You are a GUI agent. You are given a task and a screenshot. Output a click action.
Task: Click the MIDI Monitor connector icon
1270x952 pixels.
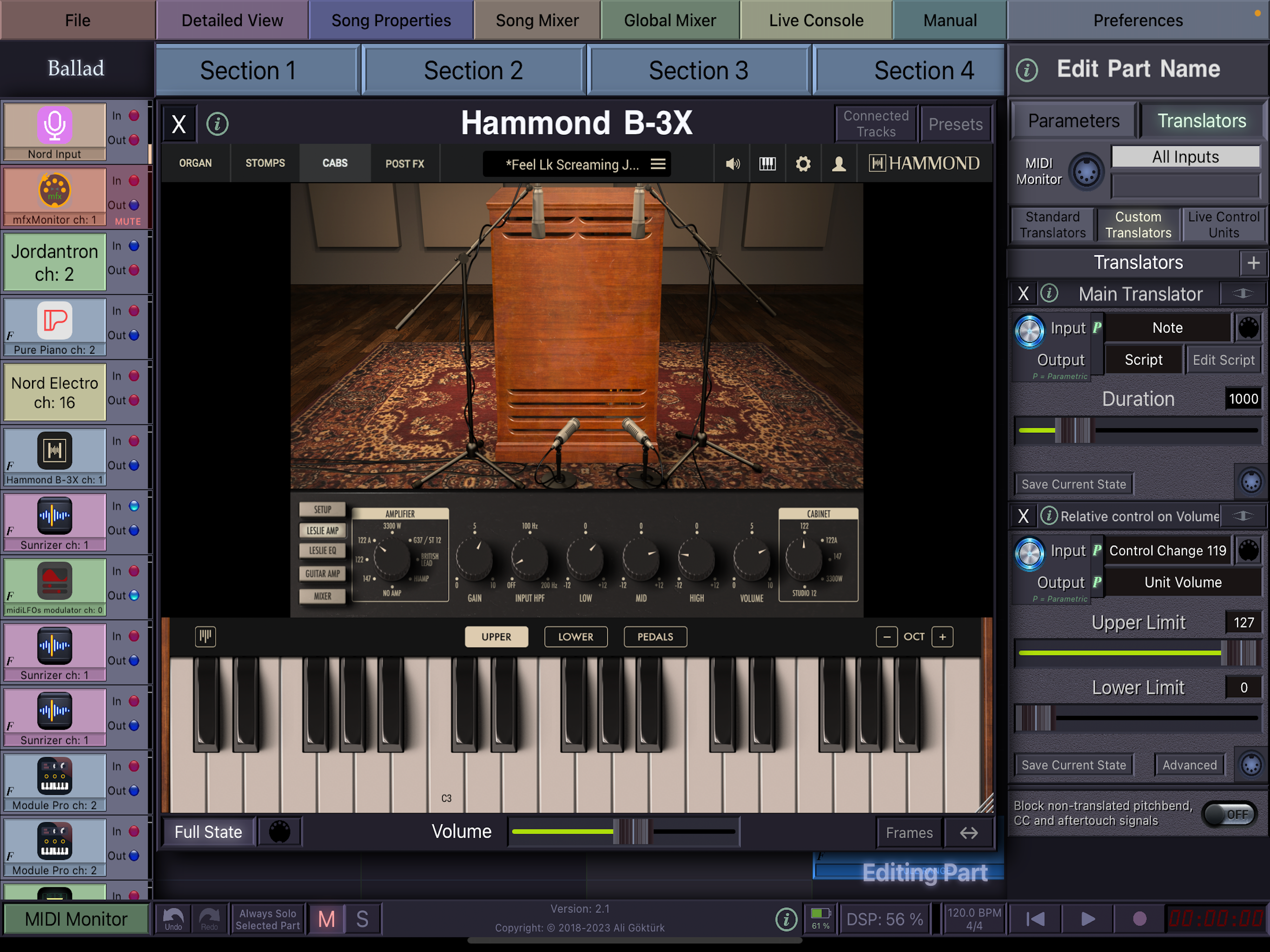1086,172
